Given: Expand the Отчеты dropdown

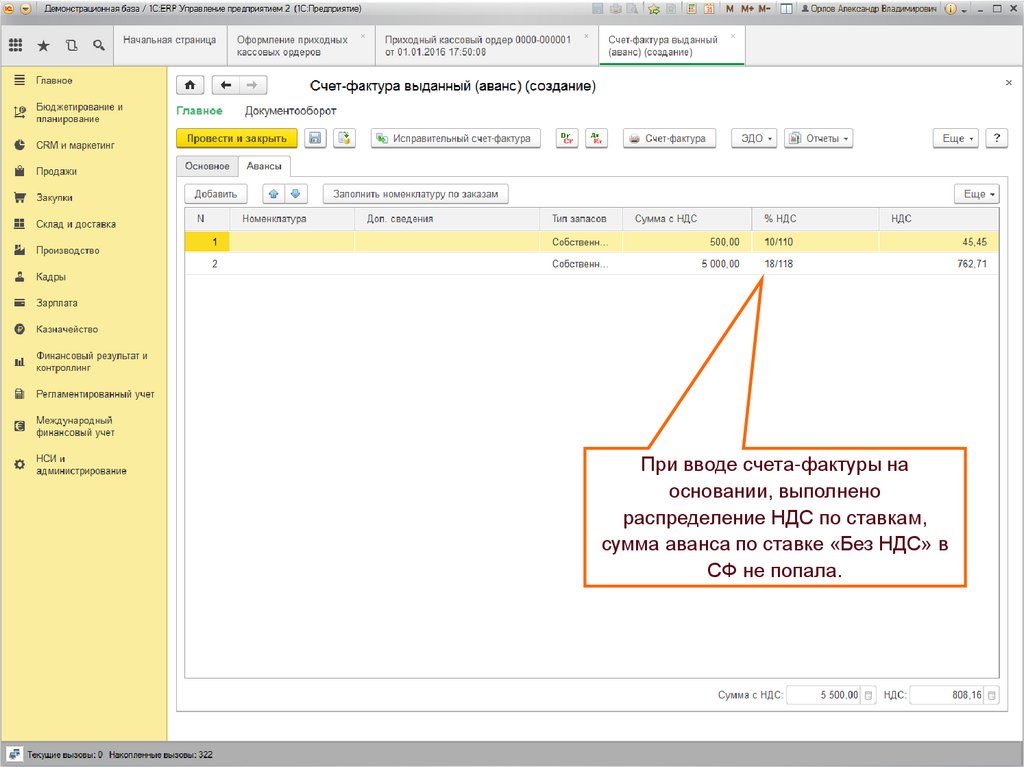Looking at the screenshot, I should click(818, 139).
